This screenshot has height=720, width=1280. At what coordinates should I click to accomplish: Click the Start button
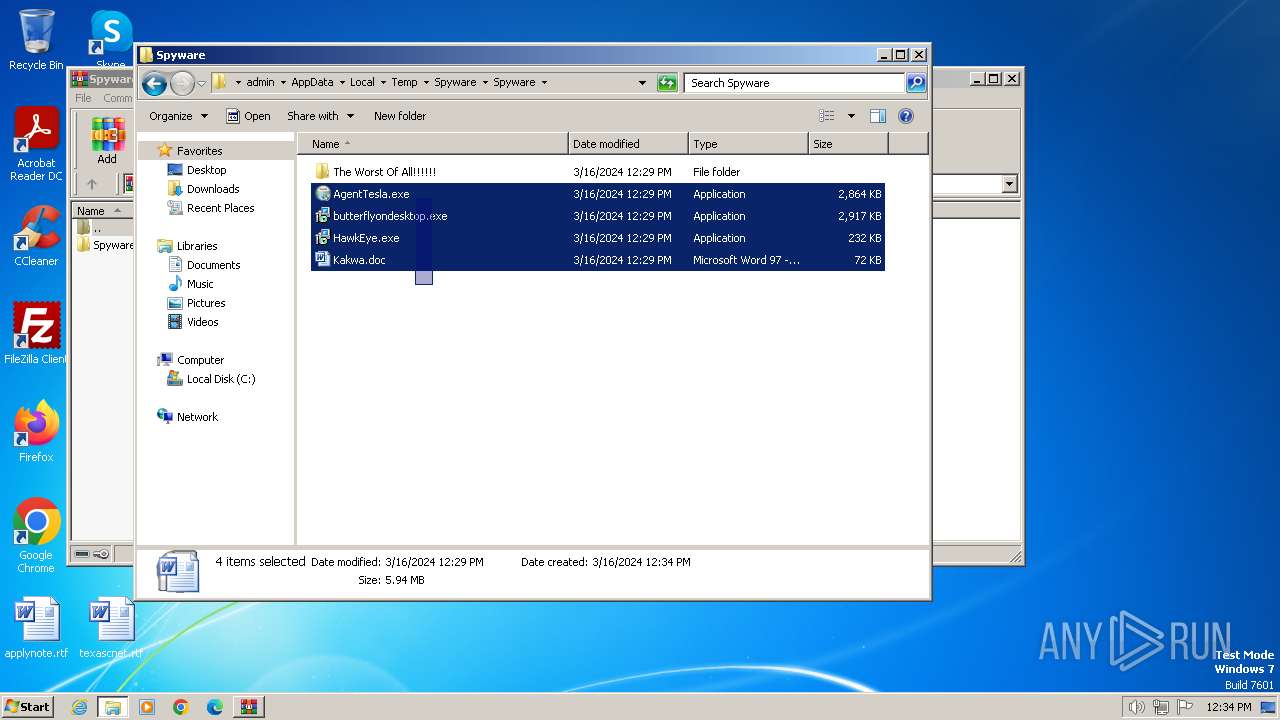(x=28, y=706)
